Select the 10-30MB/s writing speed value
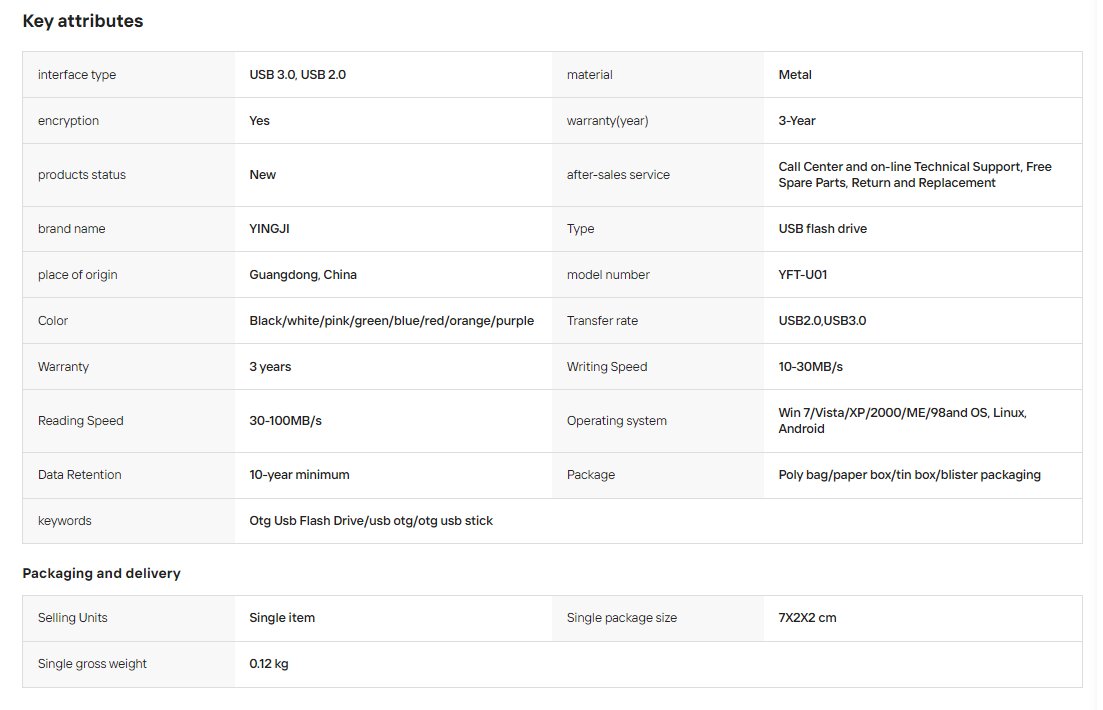Image resolution: width=1103 pixels, height=710 pixels. click(x=810, y=367)
